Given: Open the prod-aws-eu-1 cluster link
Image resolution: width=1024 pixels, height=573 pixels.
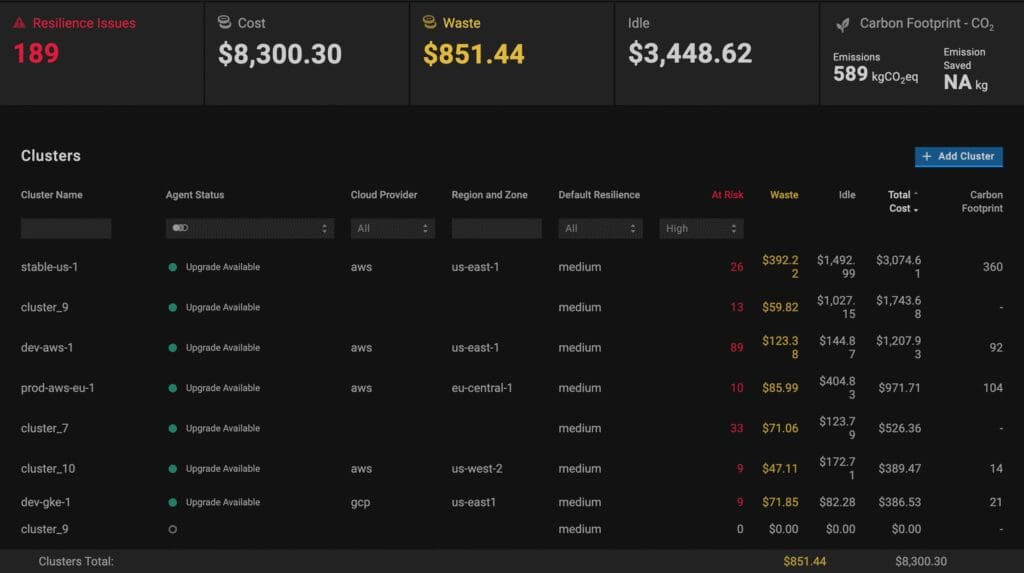Looking at the screenshot, I should tap(57, 388).
